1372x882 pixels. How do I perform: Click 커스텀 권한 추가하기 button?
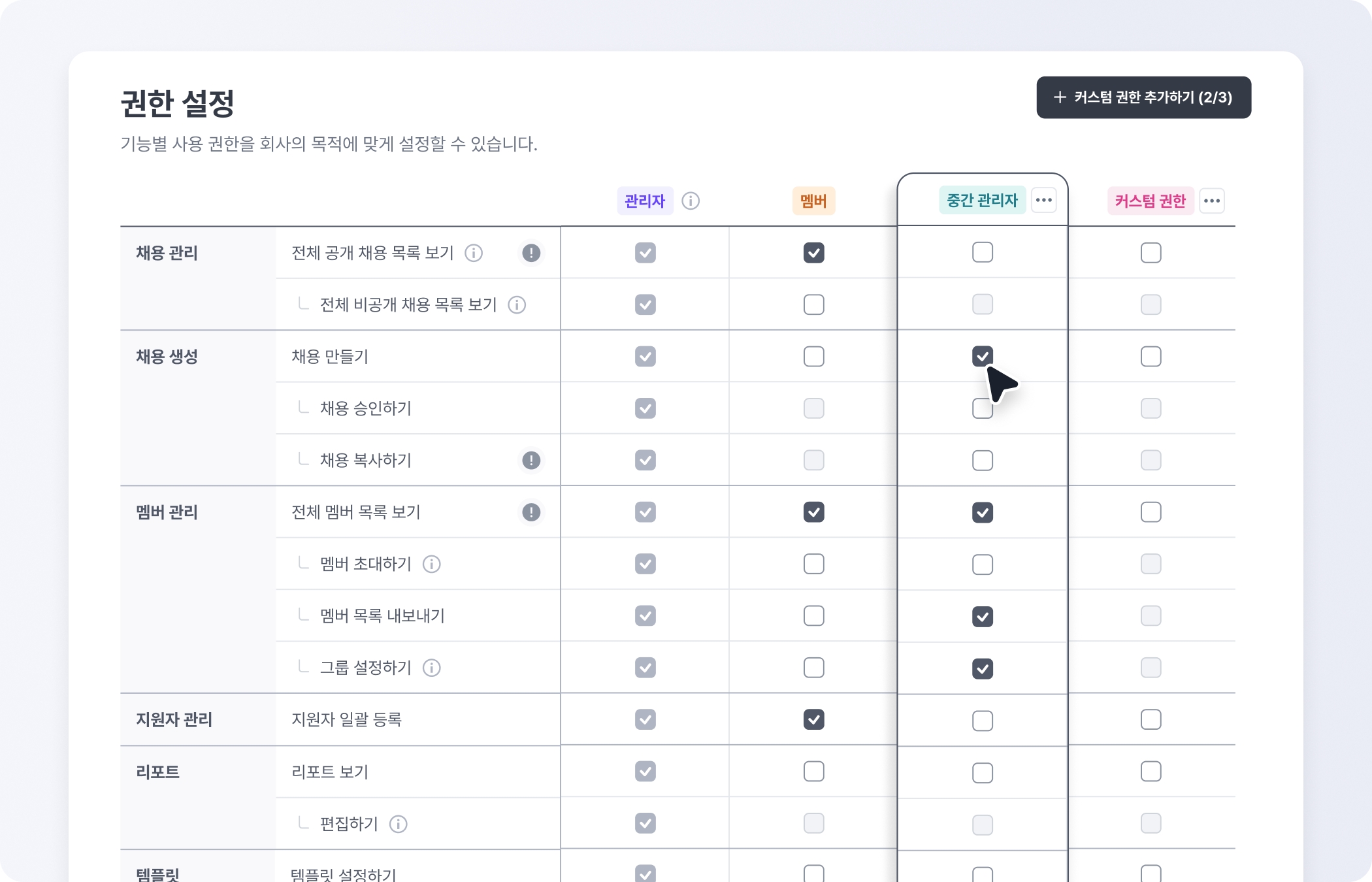pos(1143,97)
